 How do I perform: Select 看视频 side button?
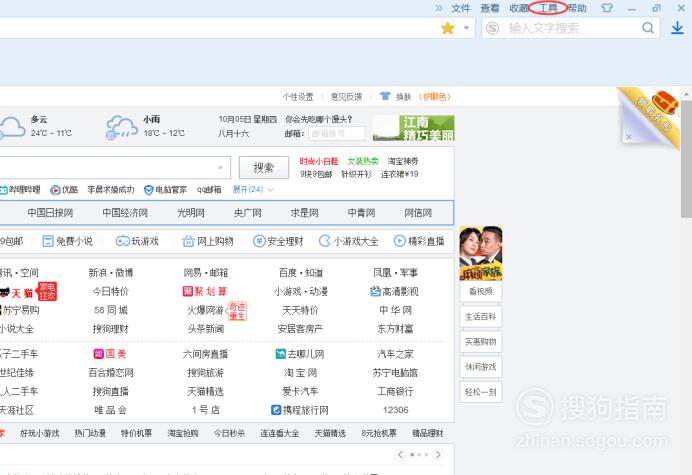[481, 291]
